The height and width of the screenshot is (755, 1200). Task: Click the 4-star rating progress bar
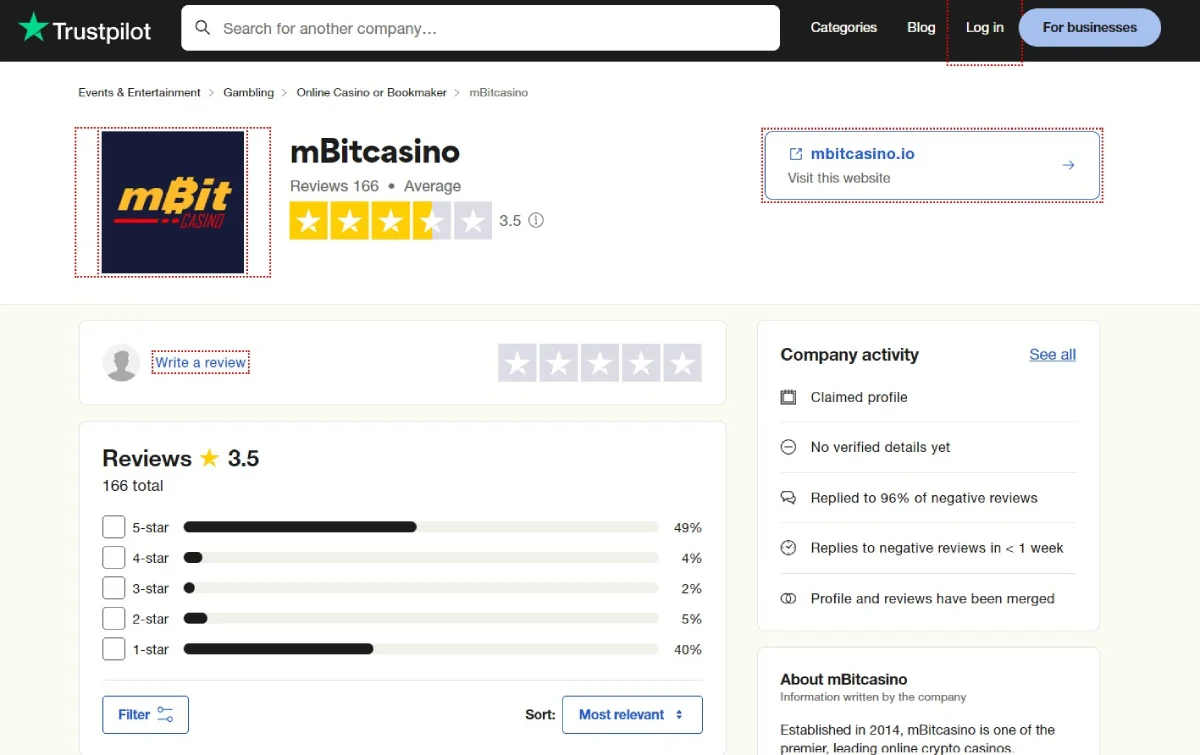pos(420,557)
